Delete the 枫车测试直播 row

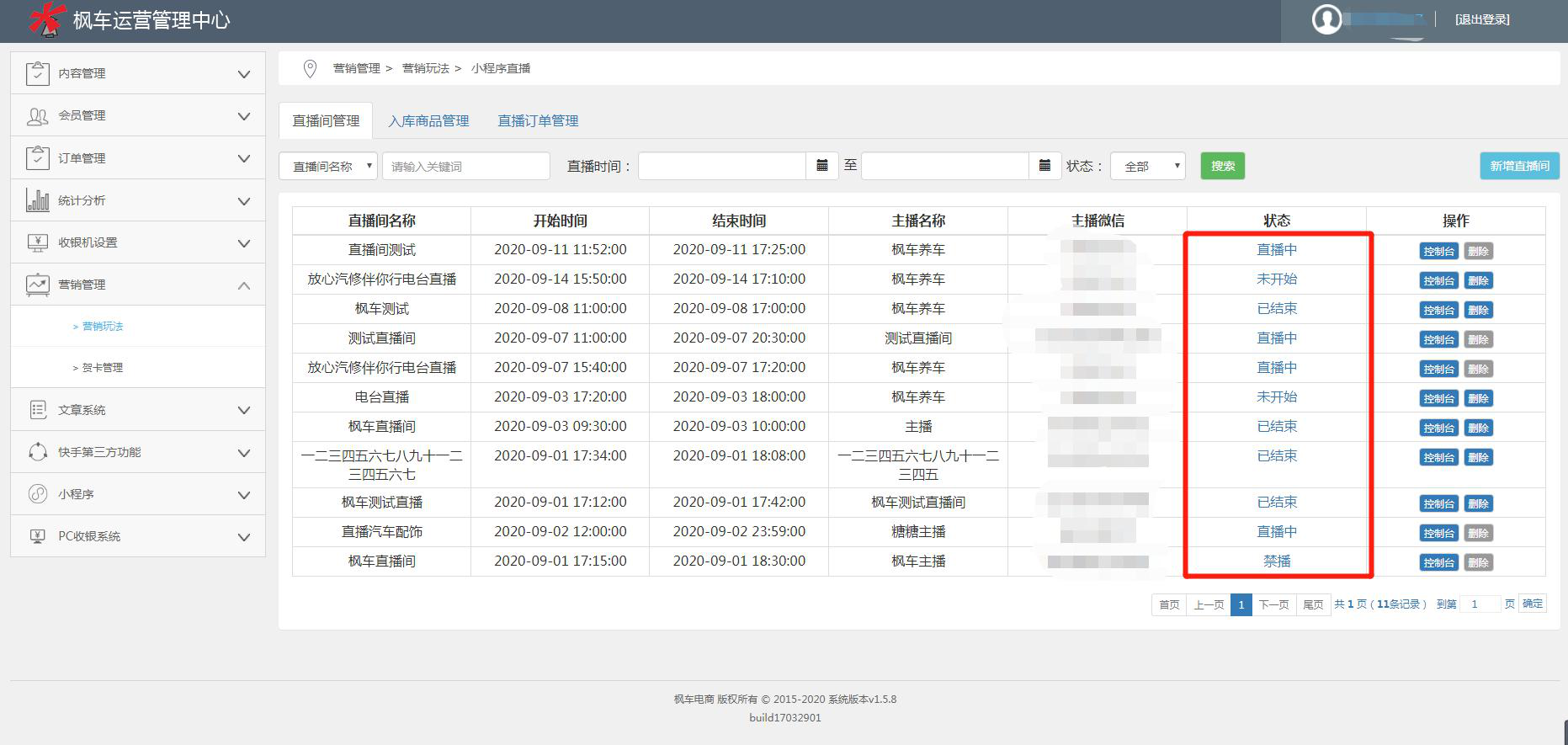click(1478, 503)
